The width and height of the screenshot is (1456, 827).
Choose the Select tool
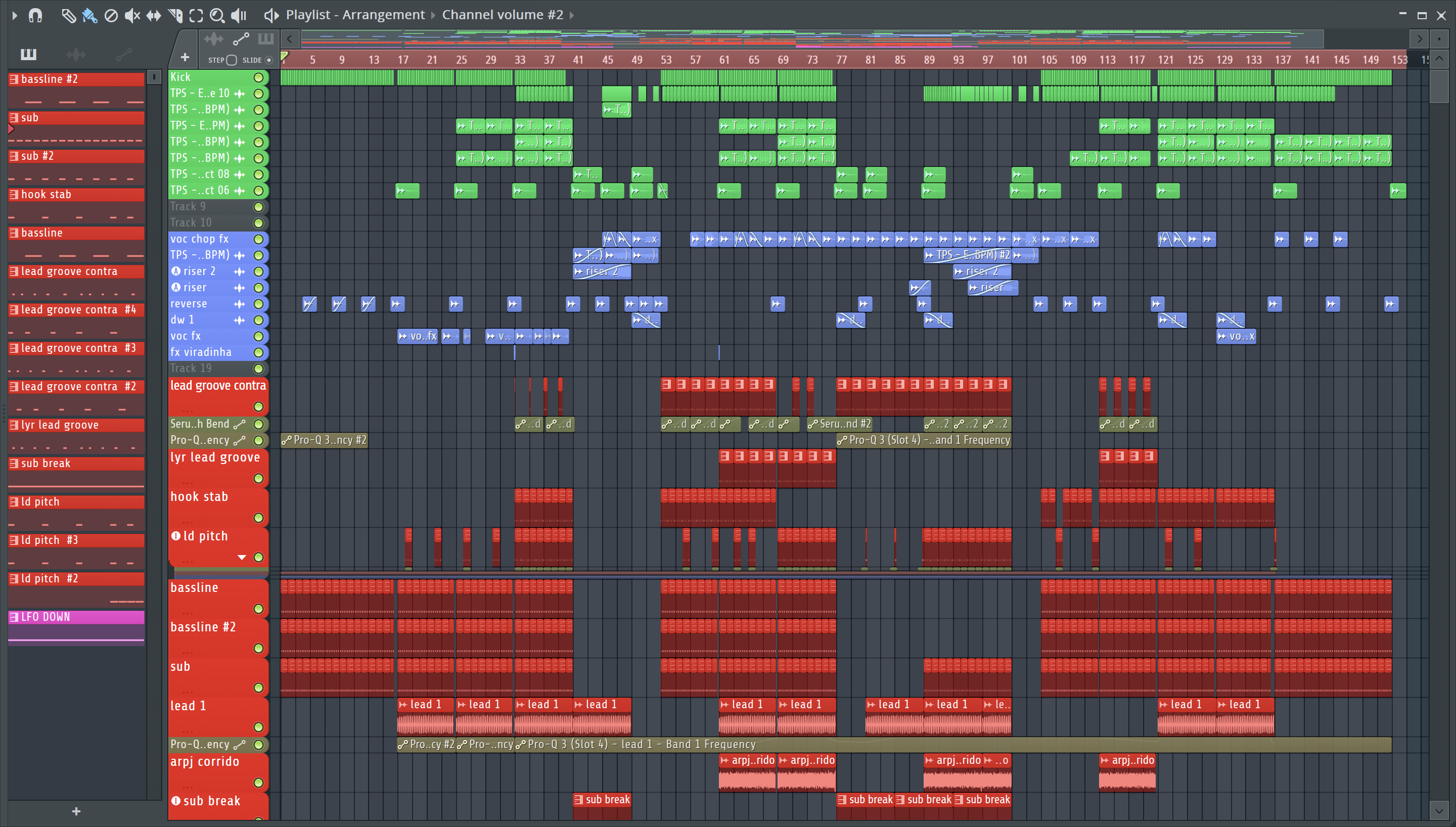pyautogui.click(x=196, y=15)
